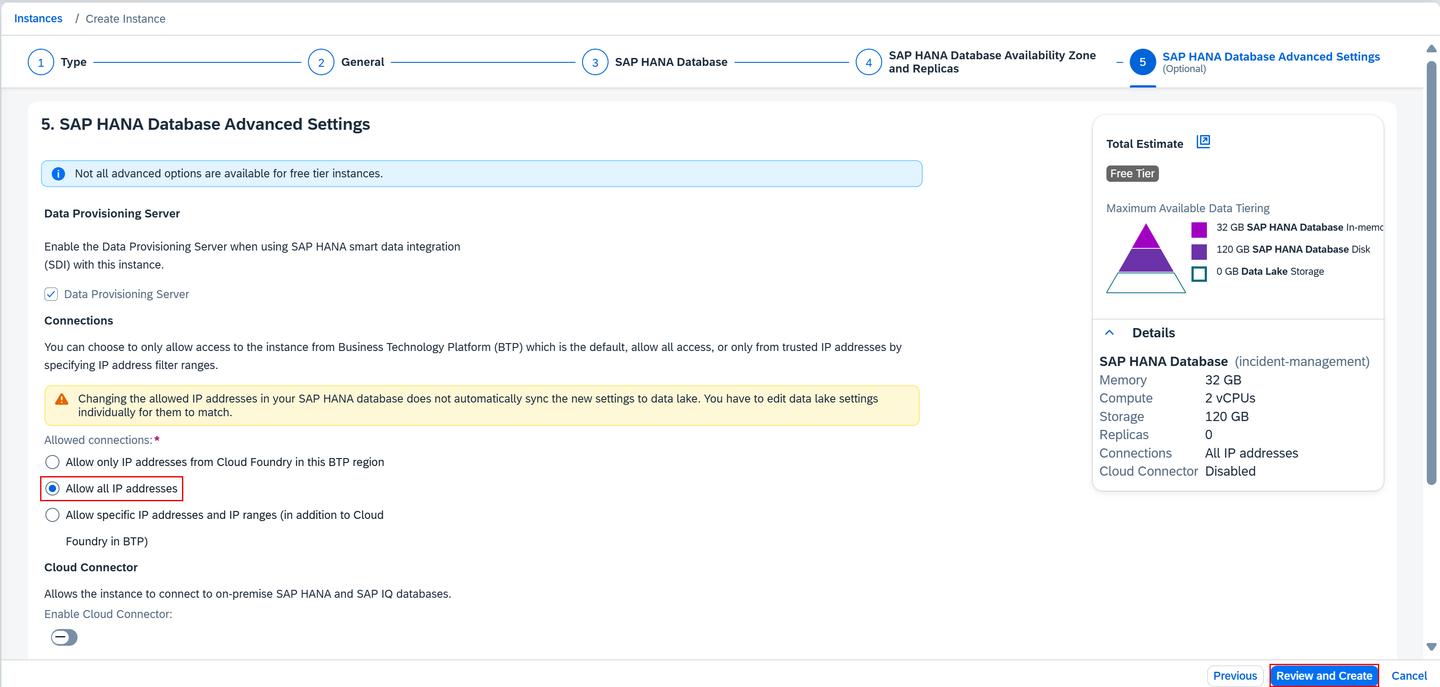Open the Instances breadcrumb link

point(38,18)
